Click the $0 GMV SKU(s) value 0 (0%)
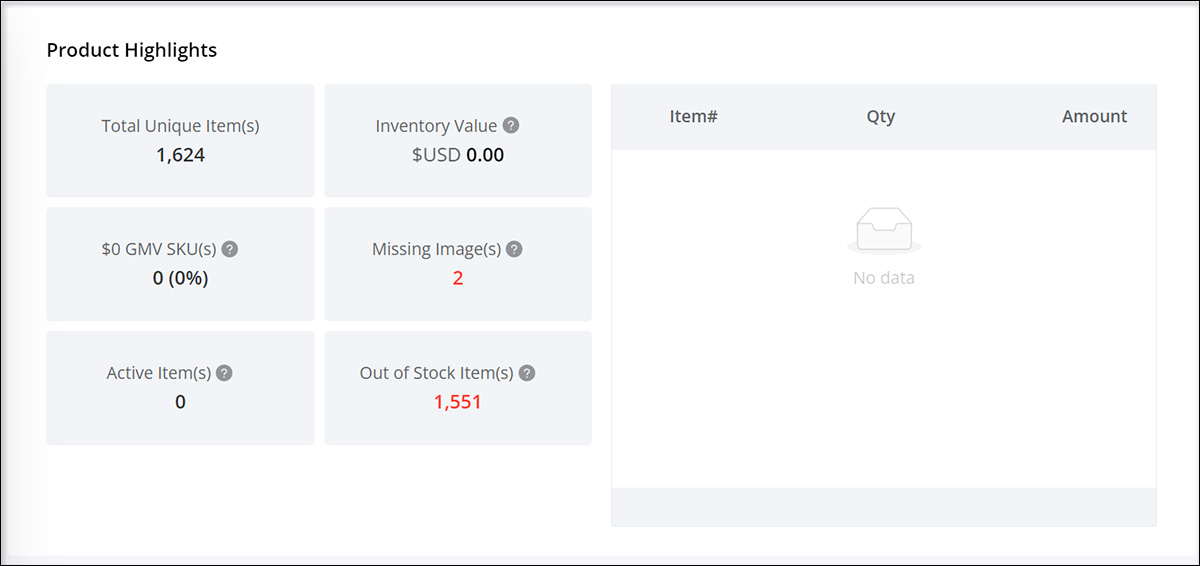 [x=180, y=278]
